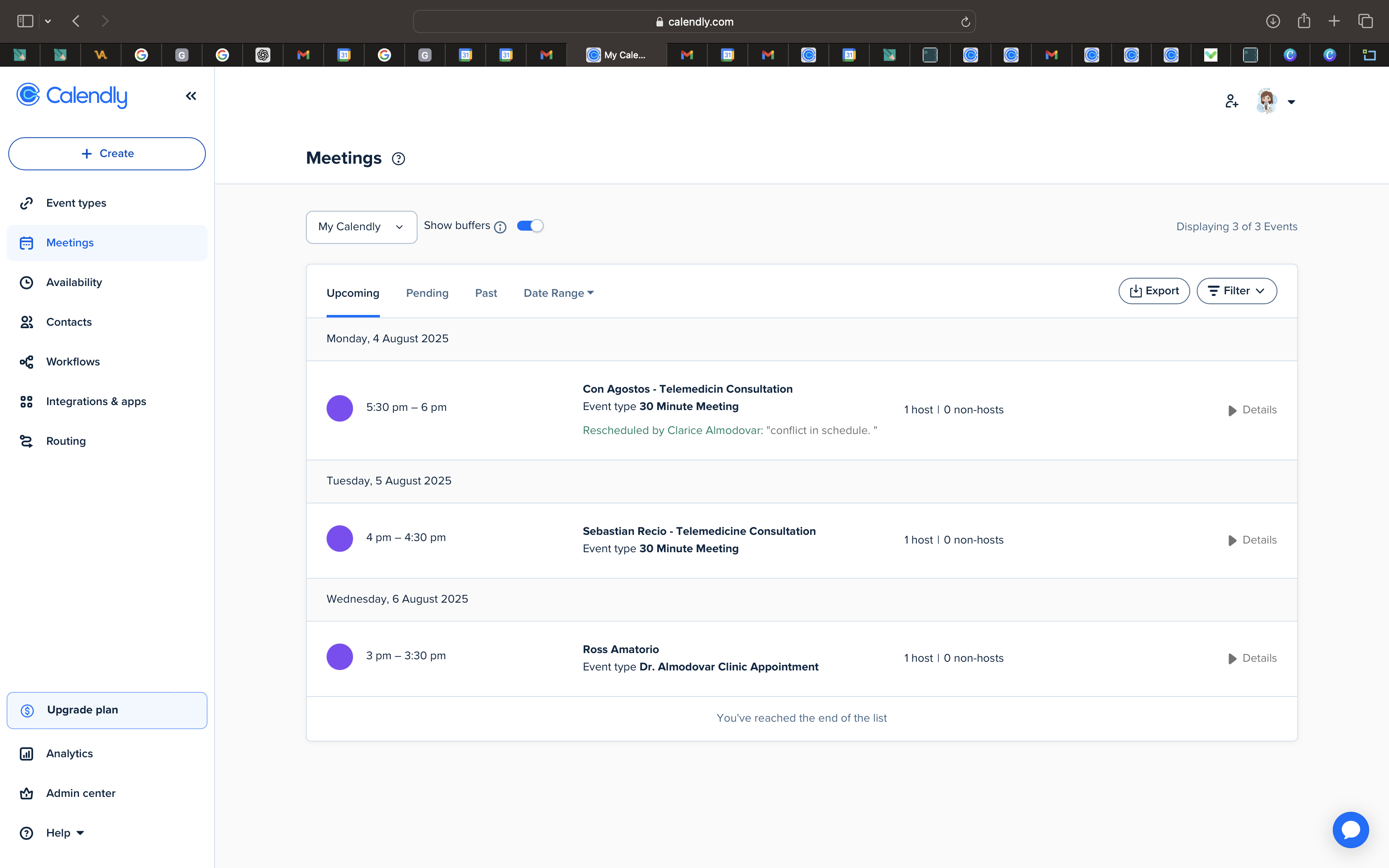Click the Meetings help question mark icon
1389x868 pixels.
[x=399, y=159]
